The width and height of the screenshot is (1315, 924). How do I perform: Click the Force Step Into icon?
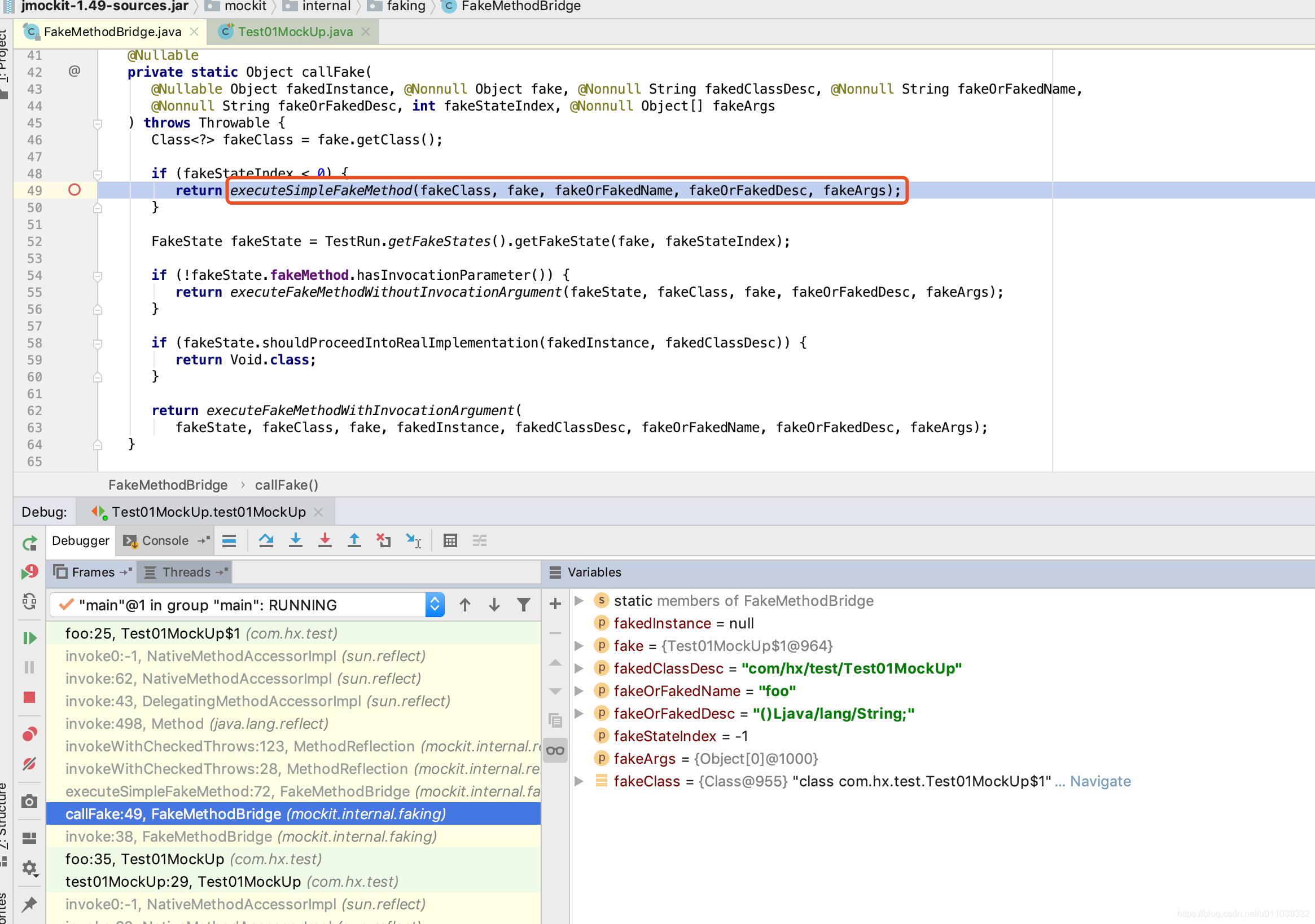coord(325,540)
